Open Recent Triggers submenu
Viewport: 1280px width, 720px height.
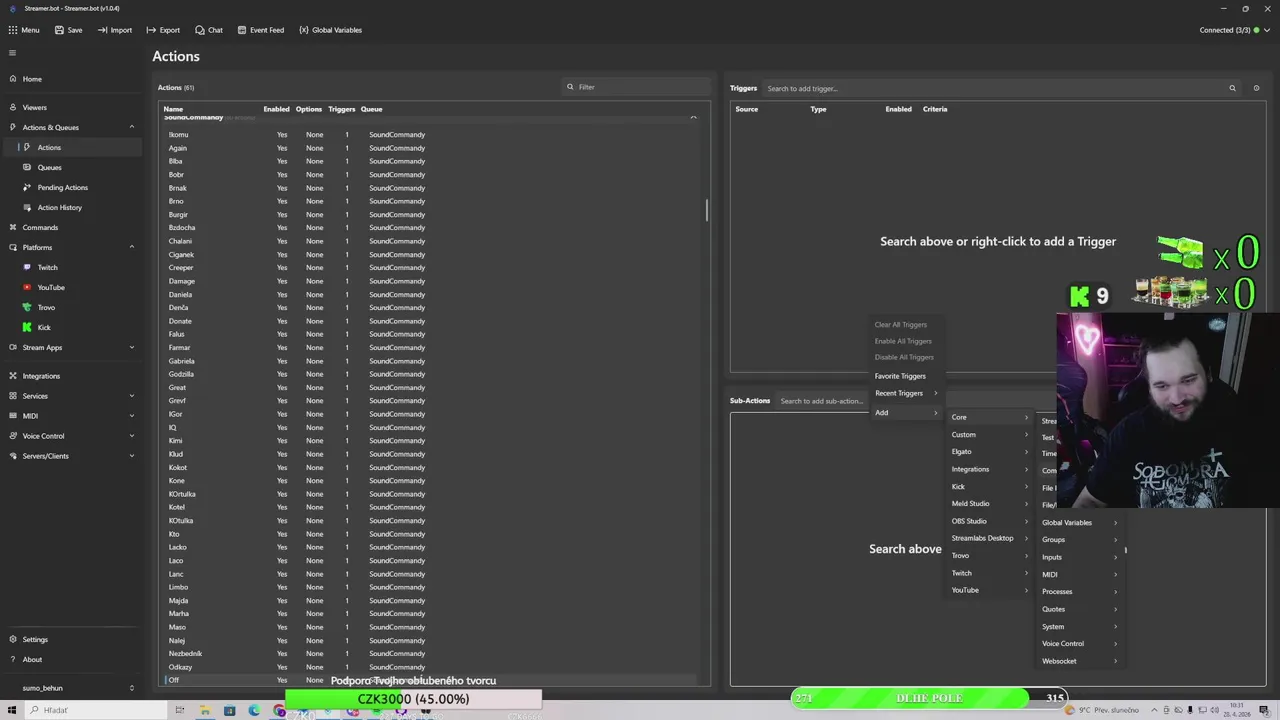905,393
